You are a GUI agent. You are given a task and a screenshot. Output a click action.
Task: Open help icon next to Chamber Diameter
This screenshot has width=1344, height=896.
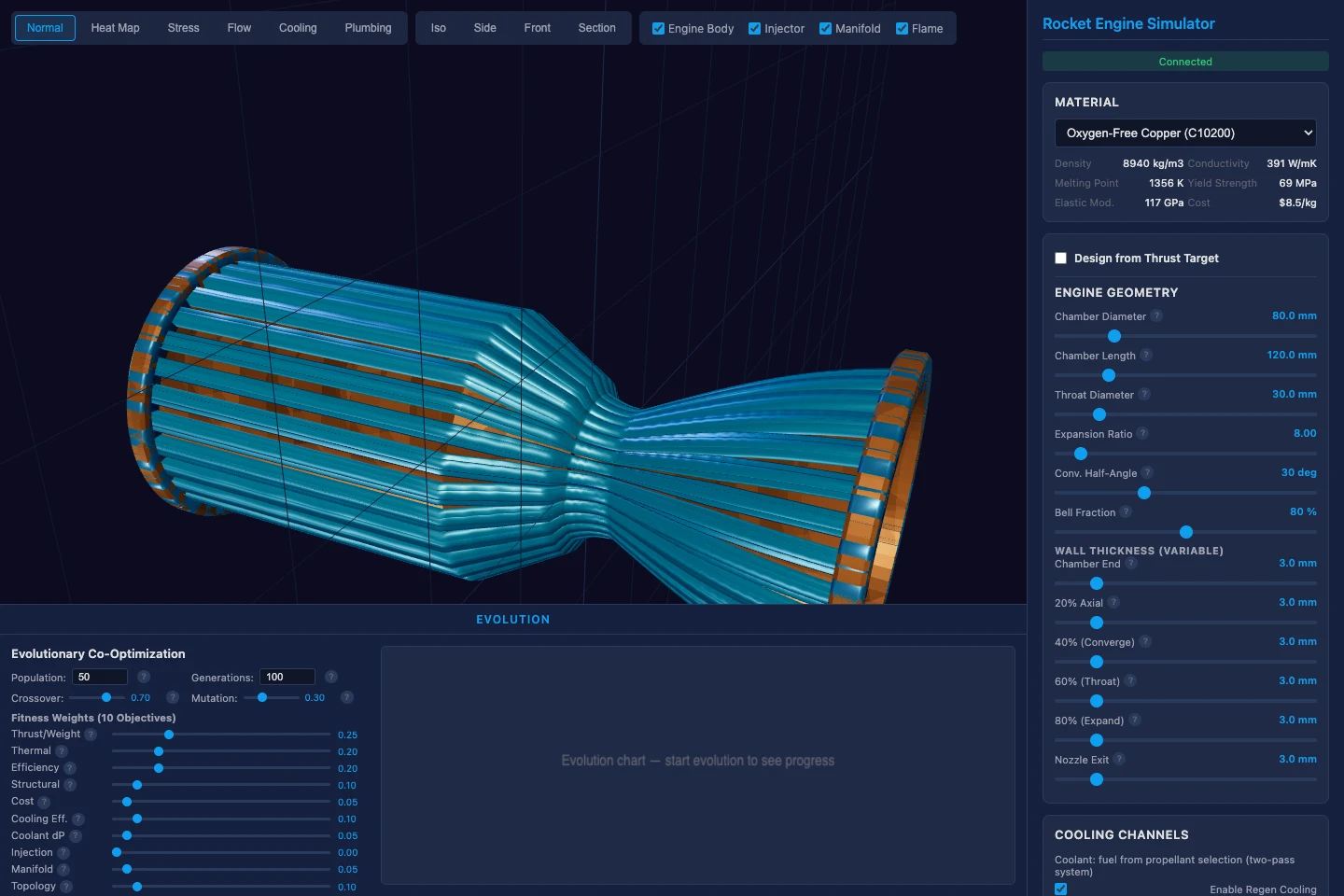tap(1156, 315)
